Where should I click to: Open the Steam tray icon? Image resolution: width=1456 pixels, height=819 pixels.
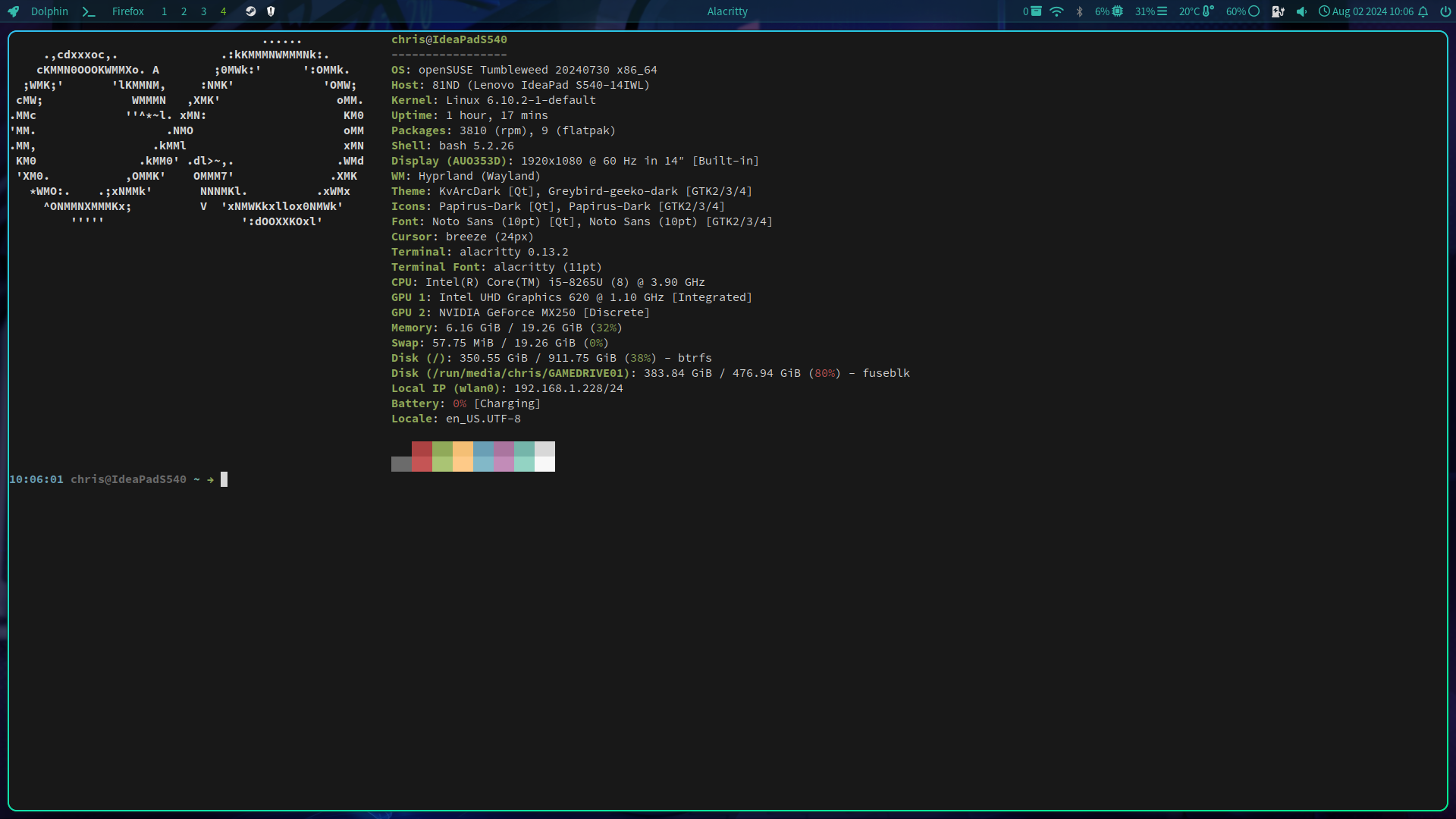pyautogui.click(x=251, y=11)
